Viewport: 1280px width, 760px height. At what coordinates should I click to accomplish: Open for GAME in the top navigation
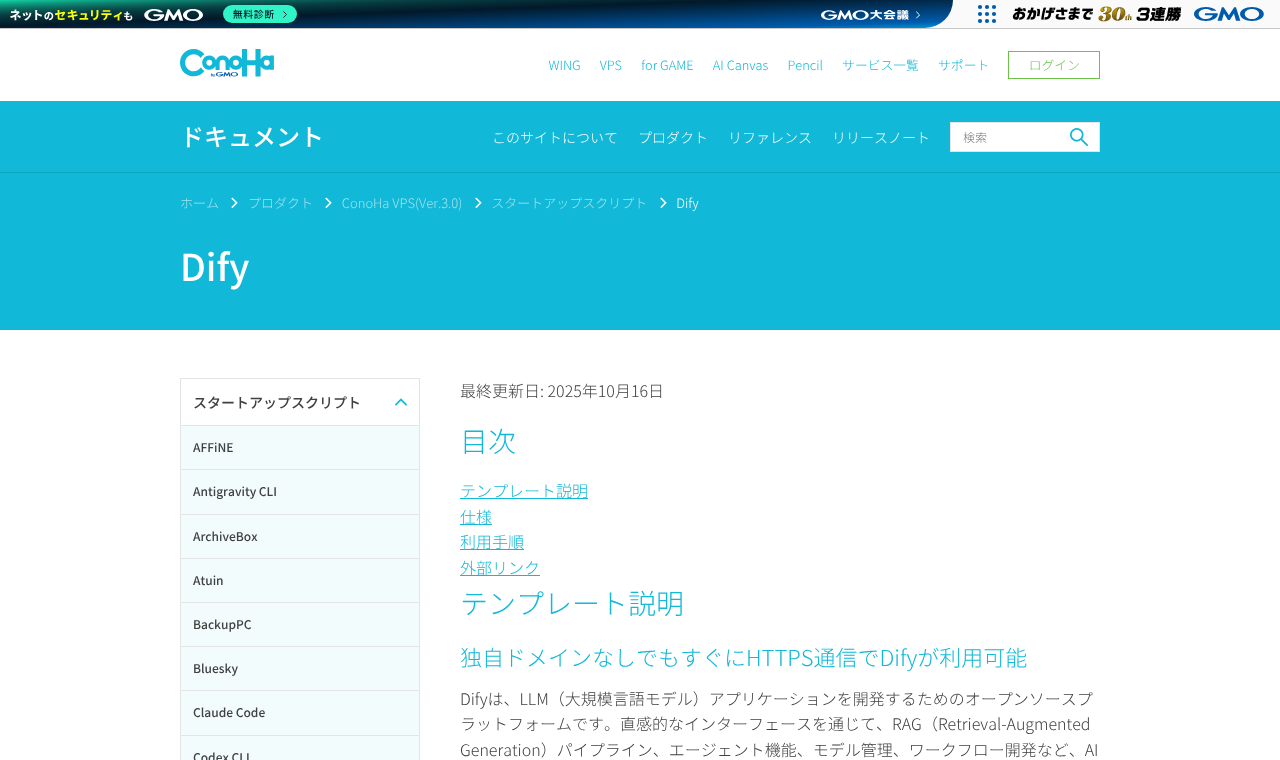[x=667, y=65]
